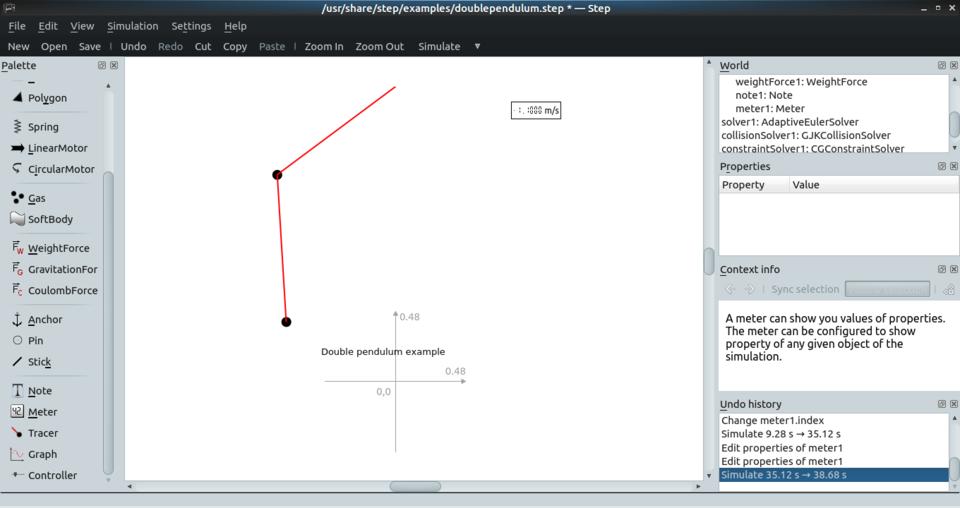Select the Spring tool in the palette
The height and width of the screenshot is (508, 960).
(42, 127)
